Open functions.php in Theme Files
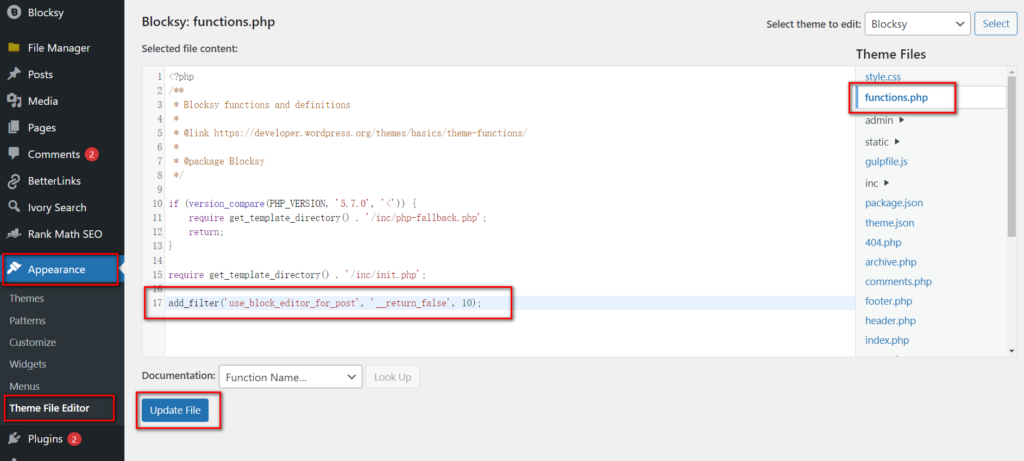This screenshot has width=1024, height=461. click(x=896, y=97)
